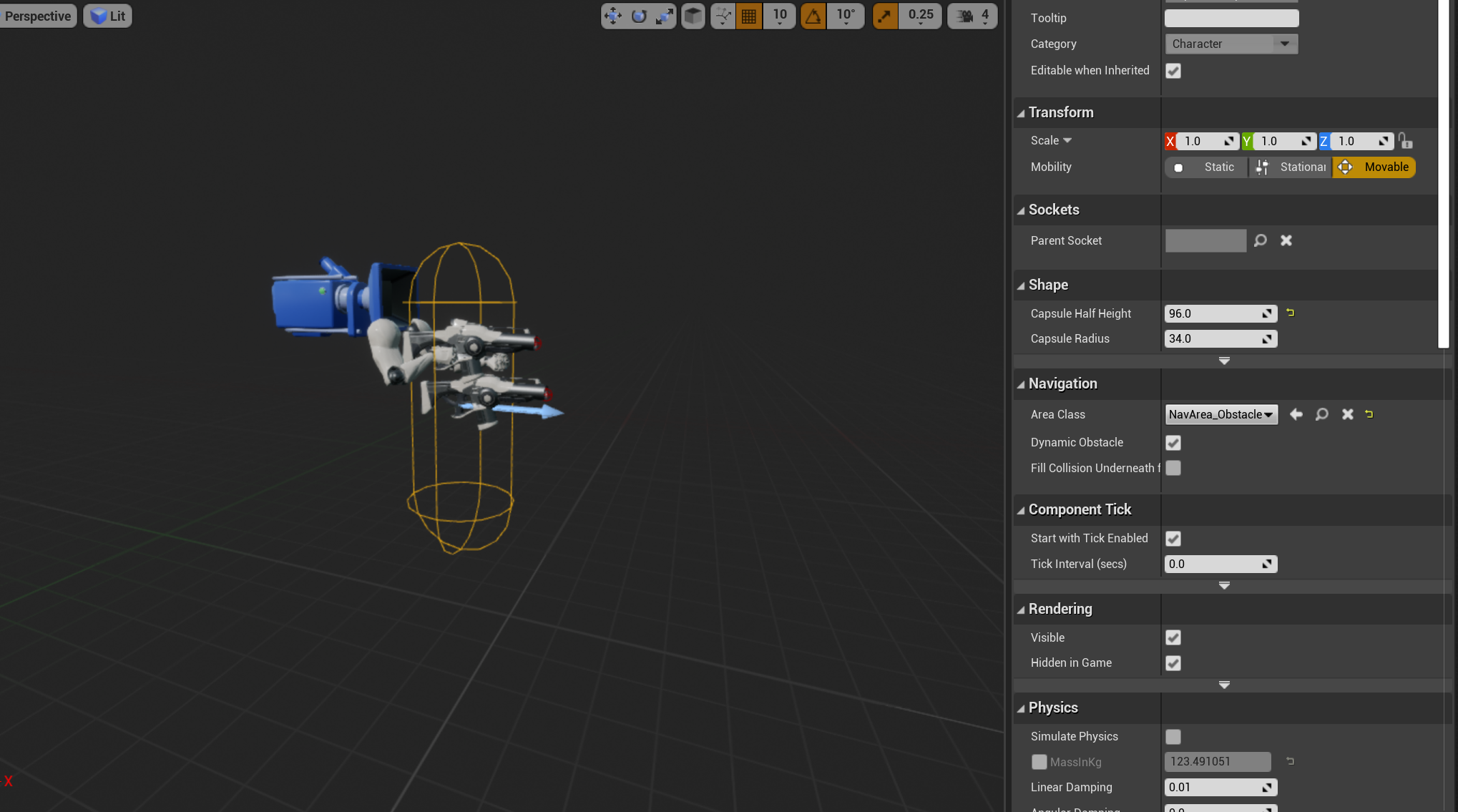Collapse the Transform section
Screen dimensions: 1458x812
pyautogui.click(x=1022, y=112)
